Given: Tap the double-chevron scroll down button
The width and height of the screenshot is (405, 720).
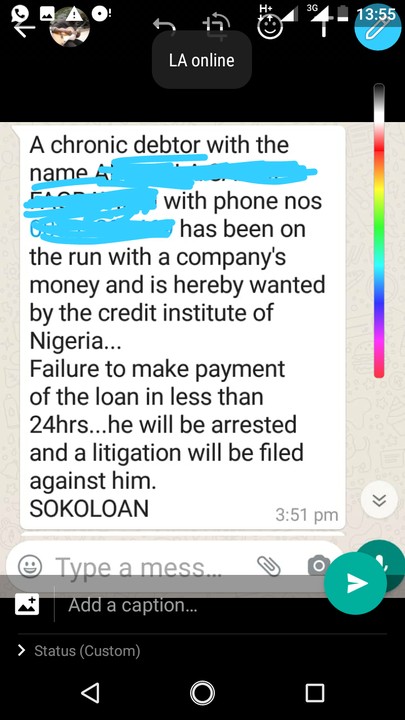Looking at the screenshot, I should (379, 500).
